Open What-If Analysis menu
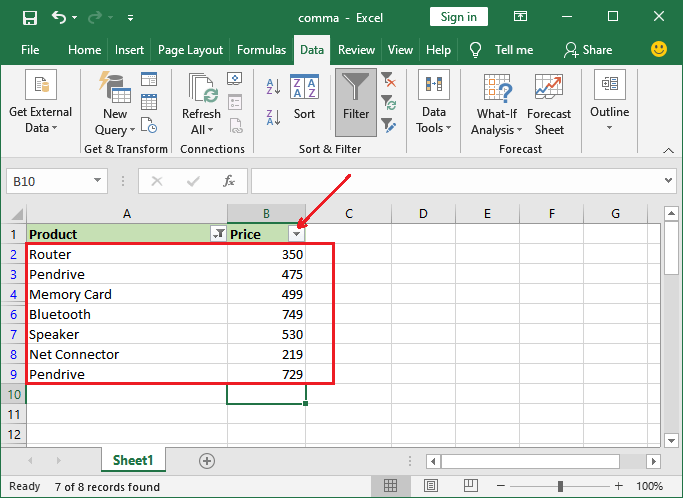 coord(497,104)
